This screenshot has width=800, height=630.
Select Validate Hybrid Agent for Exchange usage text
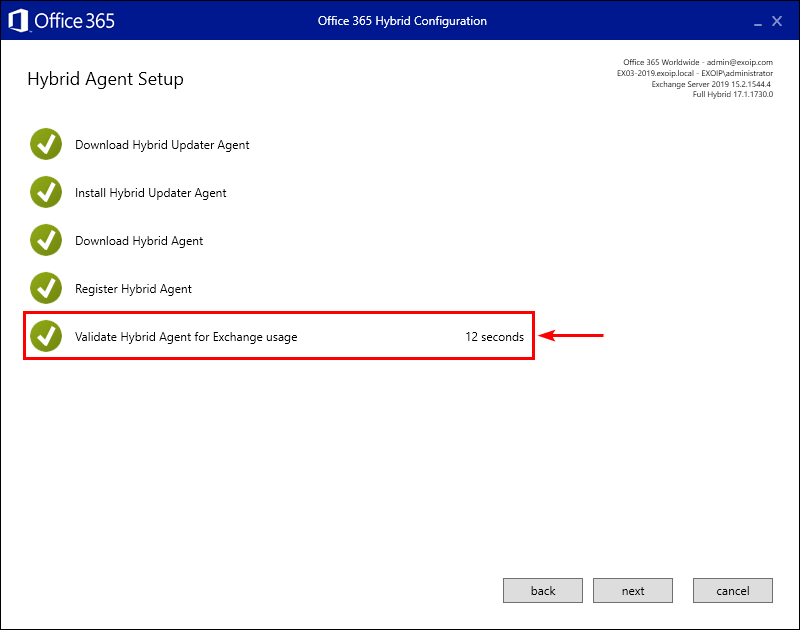[x=186, y=337]
